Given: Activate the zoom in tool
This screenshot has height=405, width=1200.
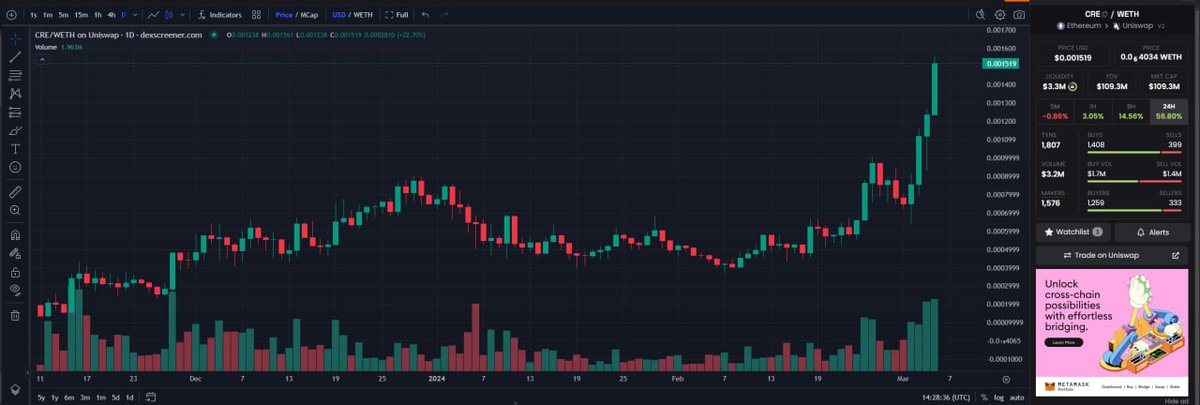Looking at the screenshot, I should tap(15, 210).
